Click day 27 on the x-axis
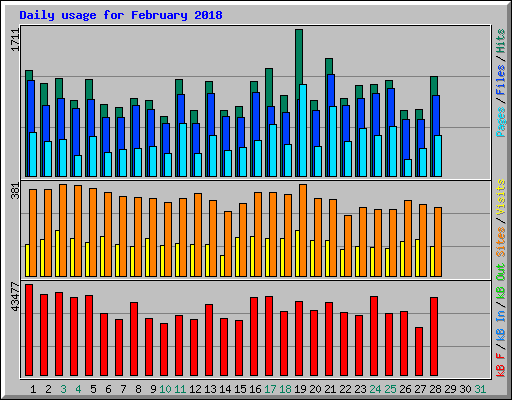512x400 pixels. (x=420, y=389)
